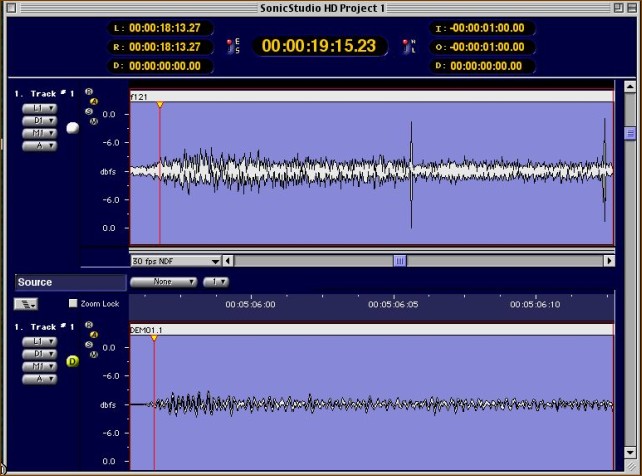The width and height of the screenshot is (642, 476).
Task: Open the panel layout icon menu near Zoom Lock
Action: pyautogui.click(x=26, y=304)
